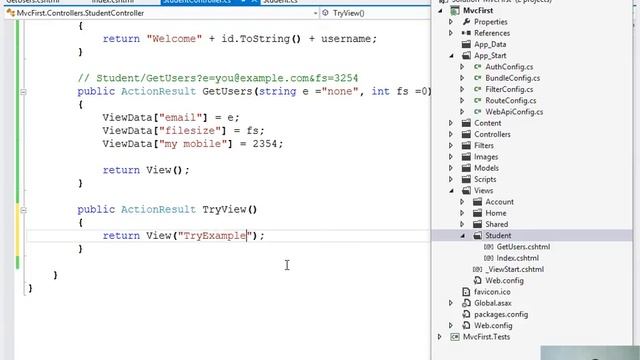Click the favicon.ico file icon
The image size is (640, 360).
point(466,292)
